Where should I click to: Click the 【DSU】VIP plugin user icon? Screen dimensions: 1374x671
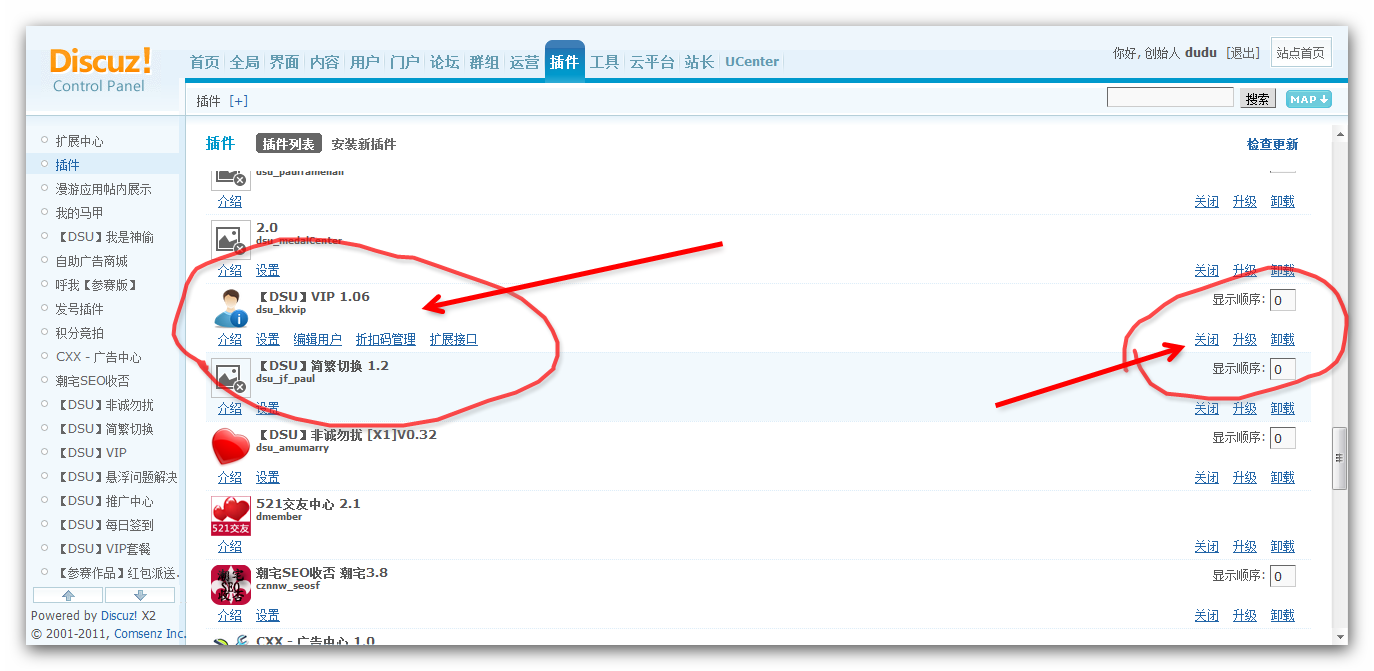[x=231, y=308]
